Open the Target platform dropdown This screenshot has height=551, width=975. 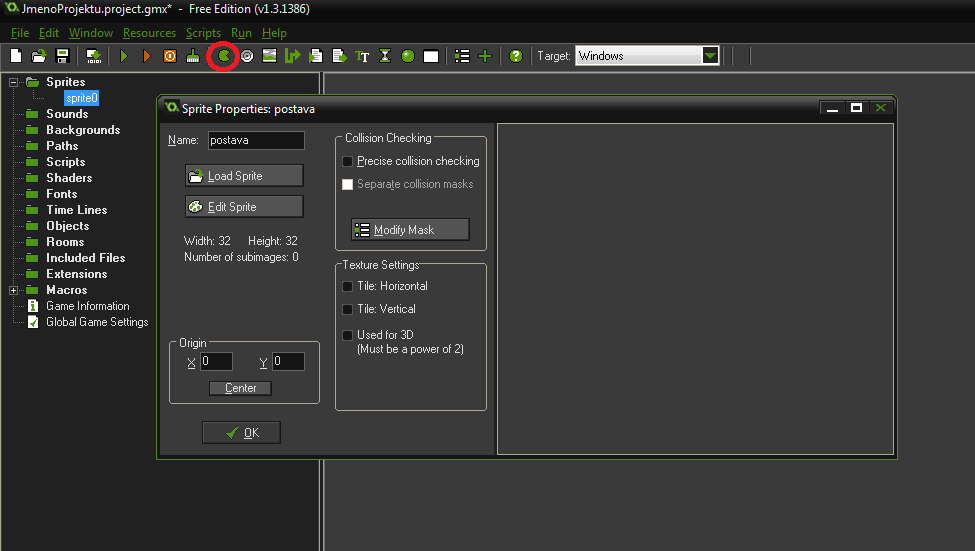point(710,56)
